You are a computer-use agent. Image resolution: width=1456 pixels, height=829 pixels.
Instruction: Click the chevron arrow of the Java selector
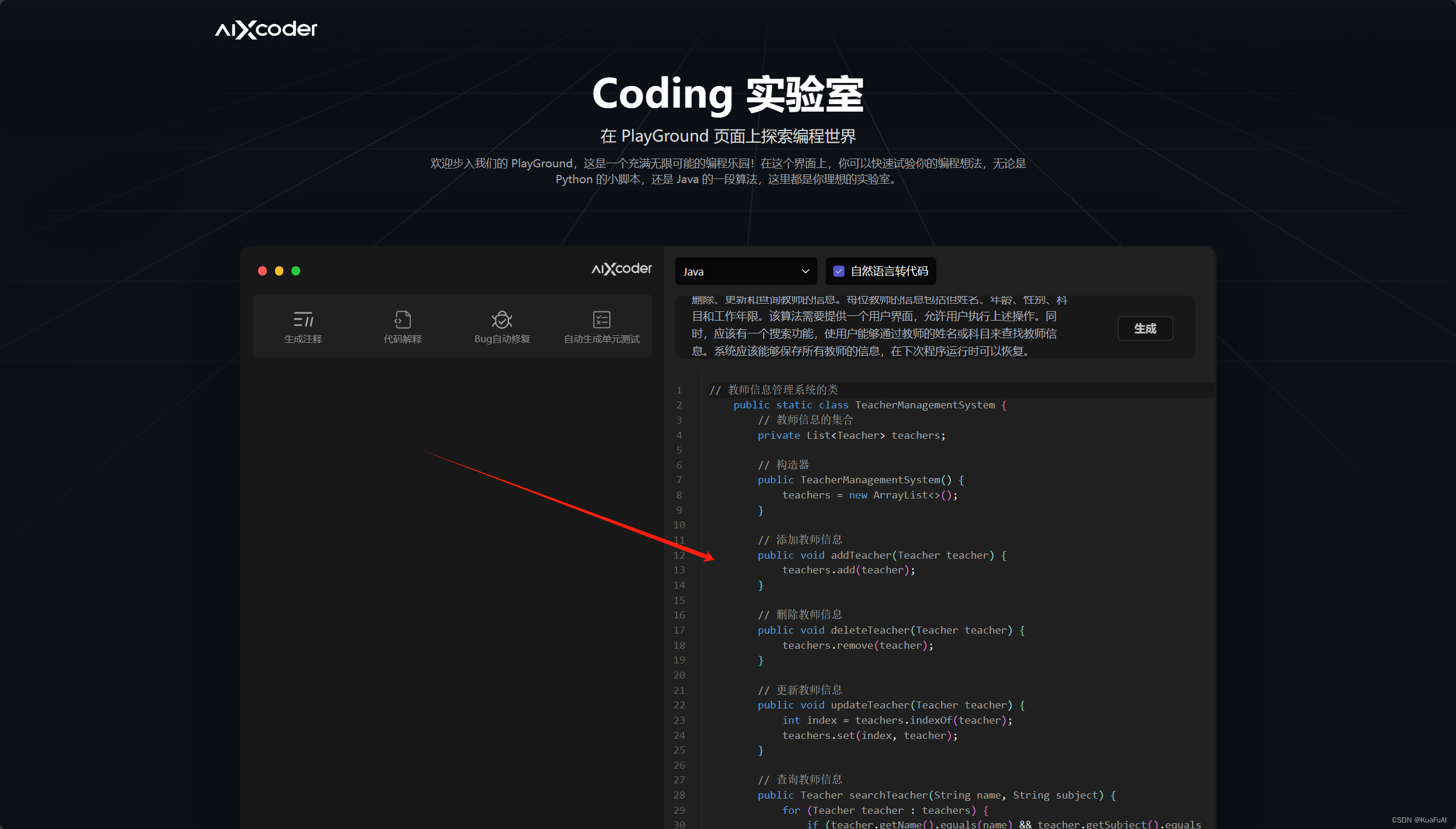[805, 271]
